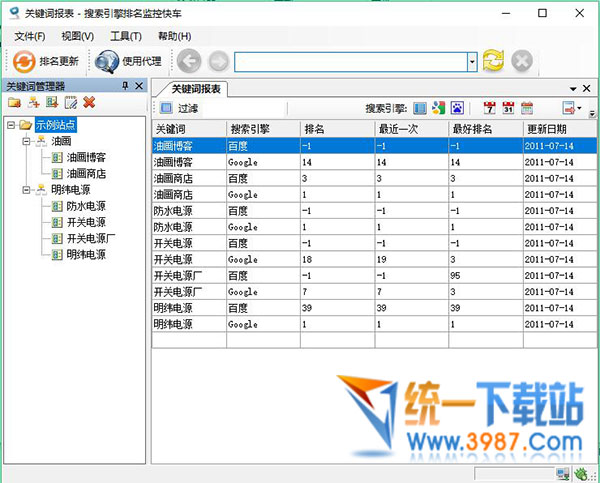Click the edit keyword pencil icon
The width and height of the screenshot is (600, 483).
pos(70,103)
